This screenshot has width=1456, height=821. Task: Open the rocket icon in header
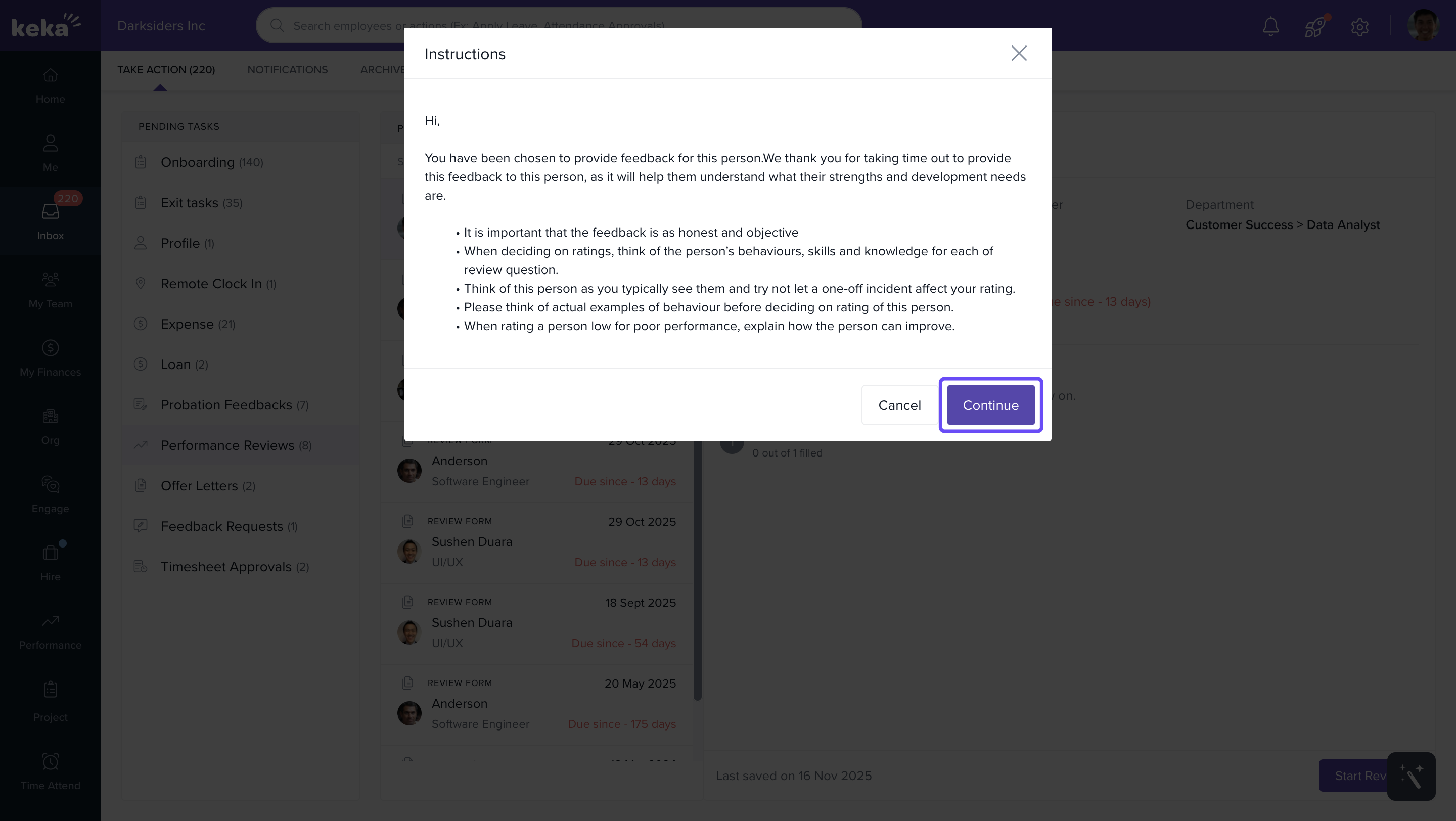click(x=1315, y=26)
